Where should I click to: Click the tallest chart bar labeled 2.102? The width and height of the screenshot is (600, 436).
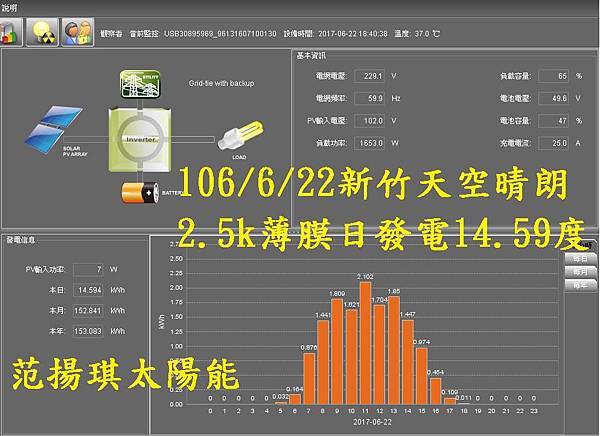click(x=365, y=343)
